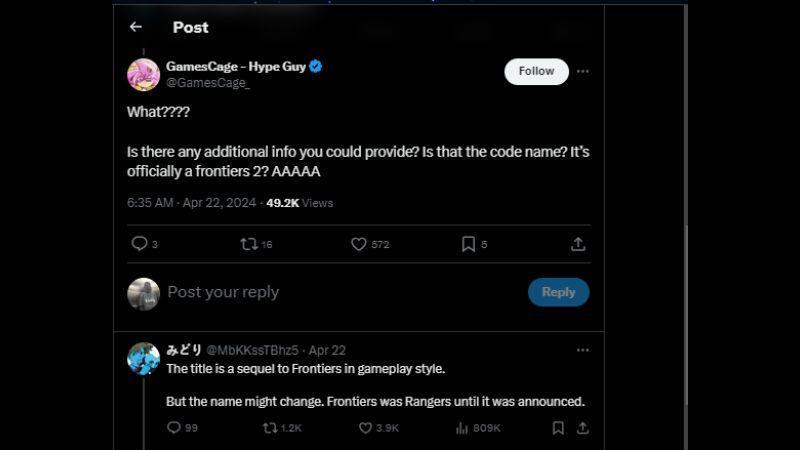Go back using the arrow icon
The height and width of the screenshot is (450, 800).
click(x=136, y=27)
